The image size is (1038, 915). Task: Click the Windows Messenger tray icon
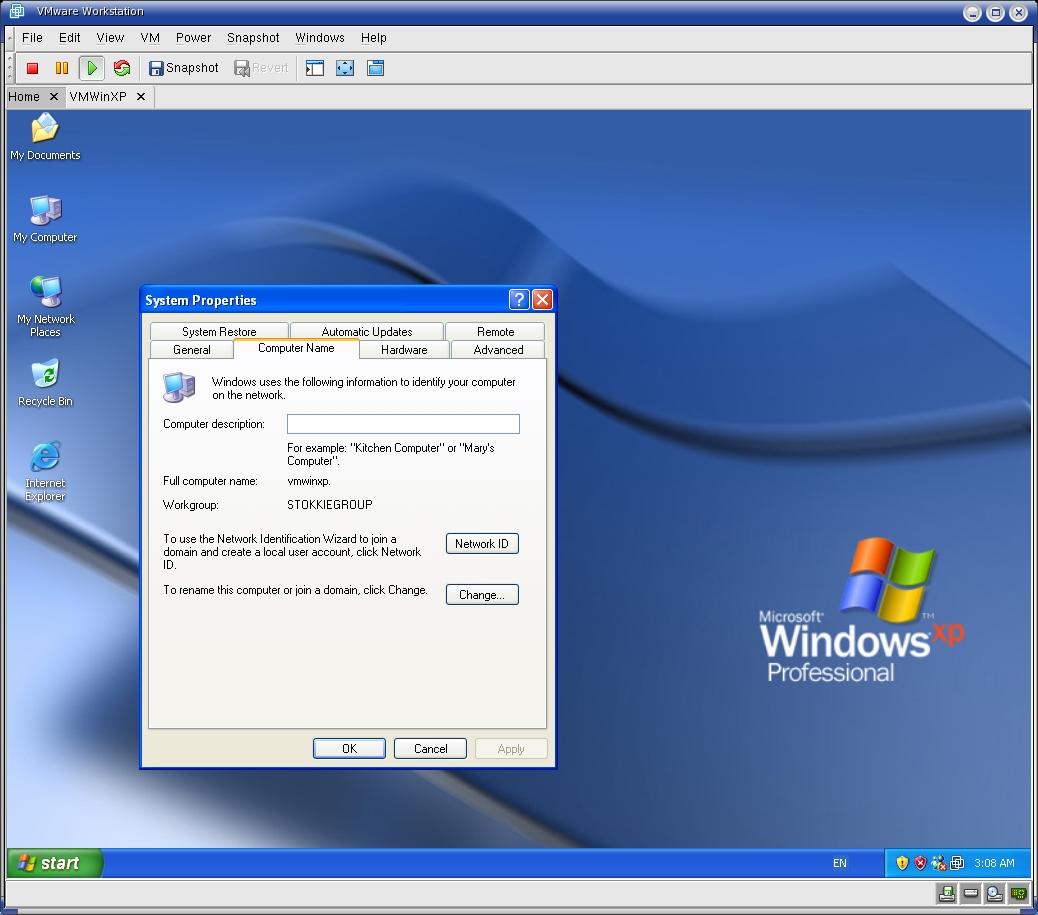pyautogui.click(x=938, y=863)
